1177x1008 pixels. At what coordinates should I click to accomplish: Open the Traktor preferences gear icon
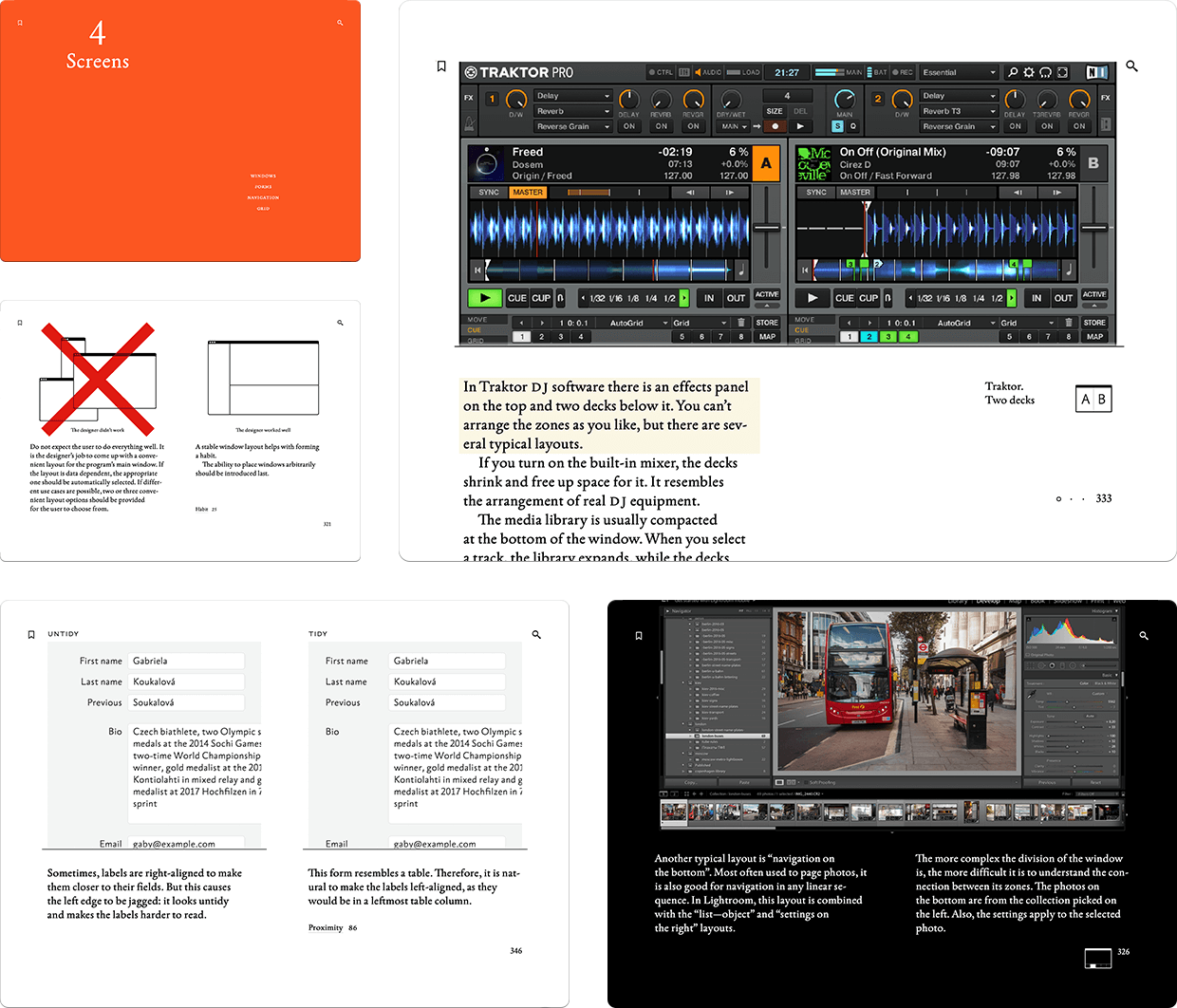coord(1030,71)
